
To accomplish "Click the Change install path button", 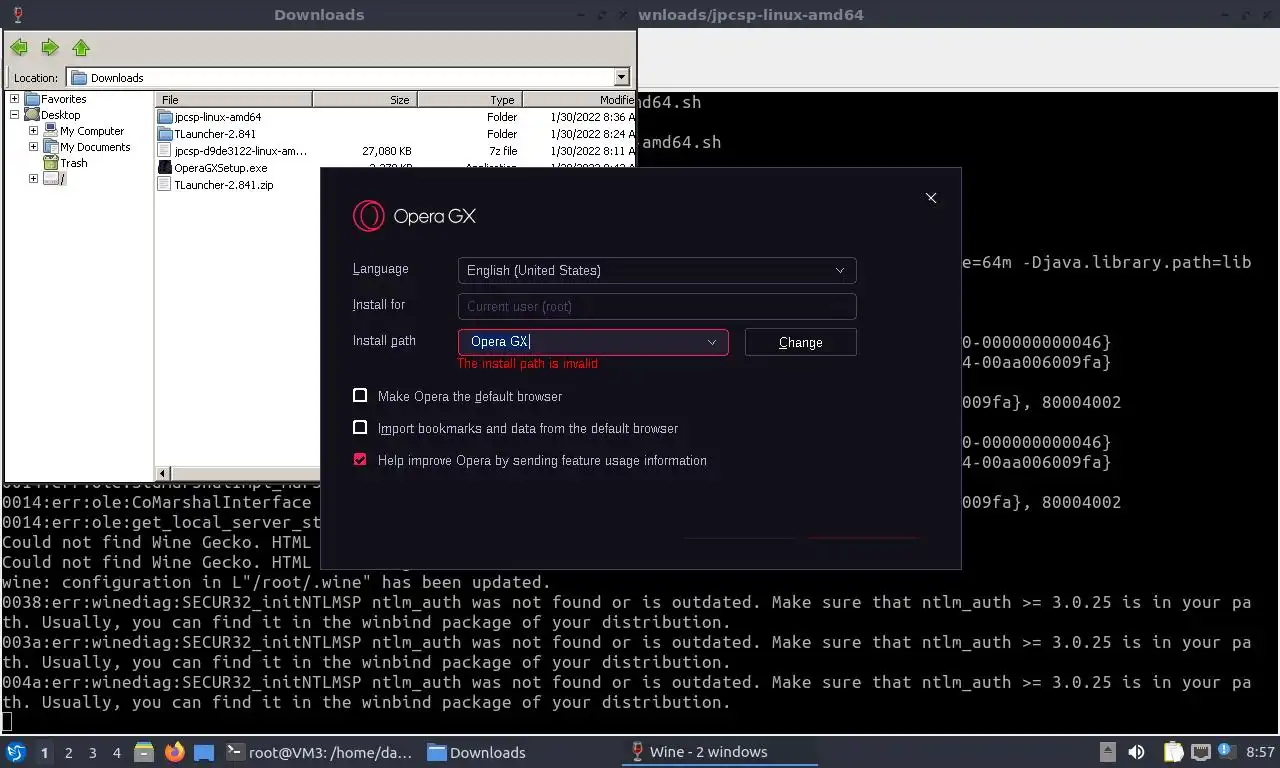I will tap(800, 342).
